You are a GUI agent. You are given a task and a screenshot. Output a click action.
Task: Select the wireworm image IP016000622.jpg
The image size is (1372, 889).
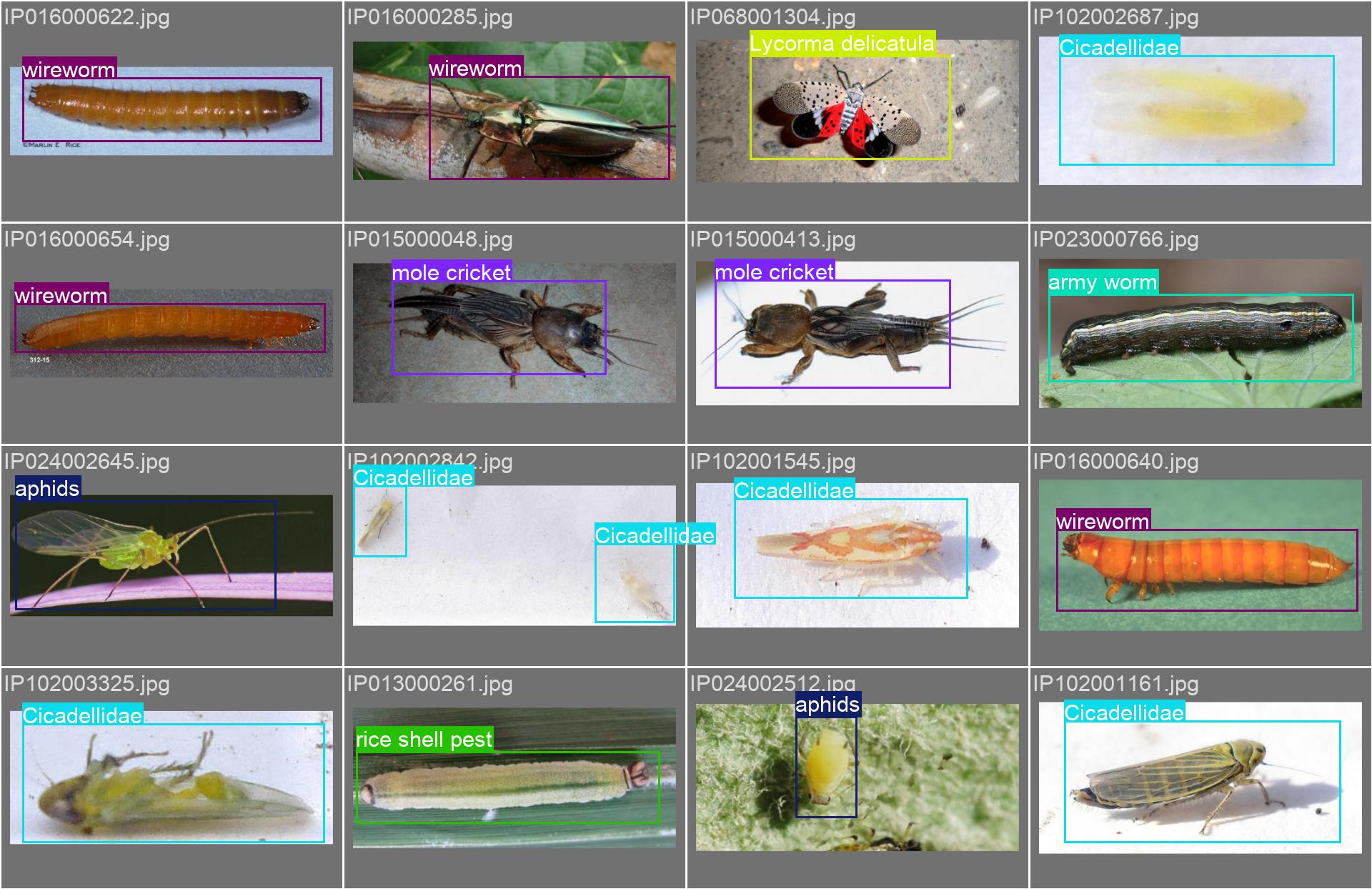click(x=171, y=111)
